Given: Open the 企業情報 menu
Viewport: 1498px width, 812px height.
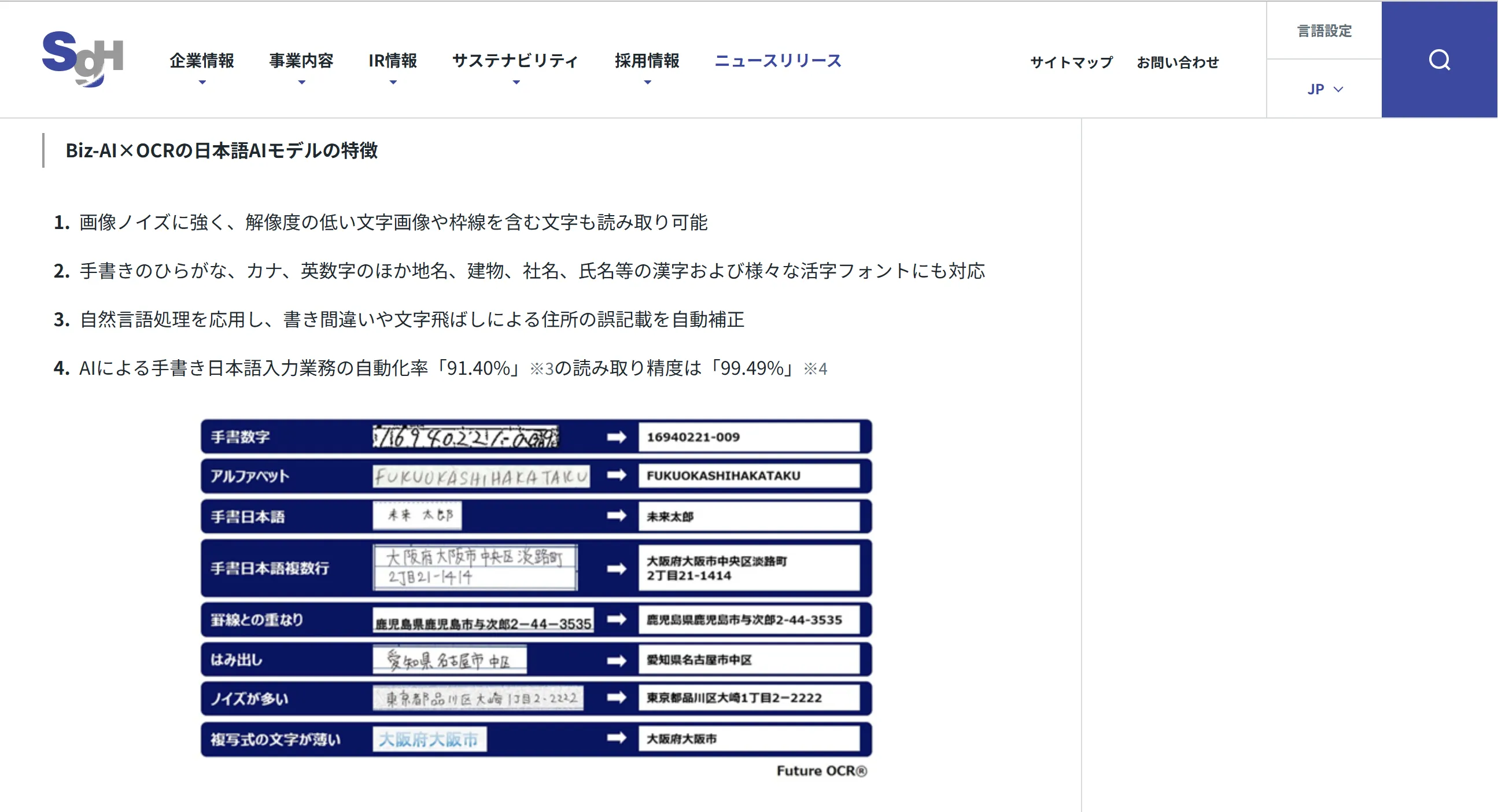Looking at the screenshot, I should tap(202, 61).
